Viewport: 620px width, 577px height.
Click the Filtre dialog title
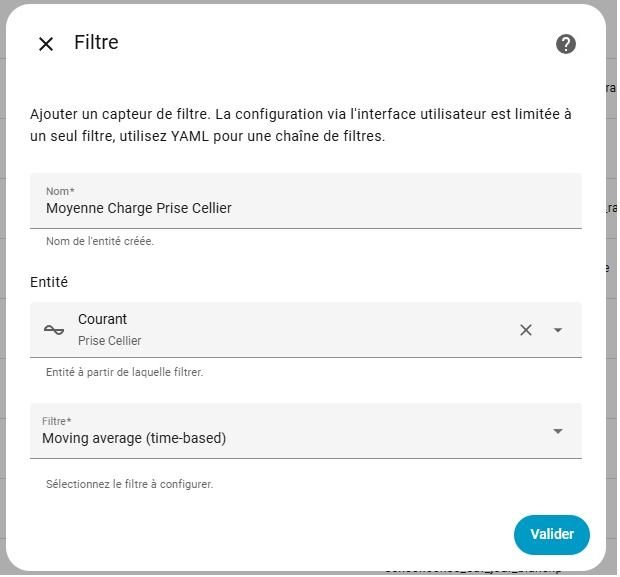tap(96, 43)
